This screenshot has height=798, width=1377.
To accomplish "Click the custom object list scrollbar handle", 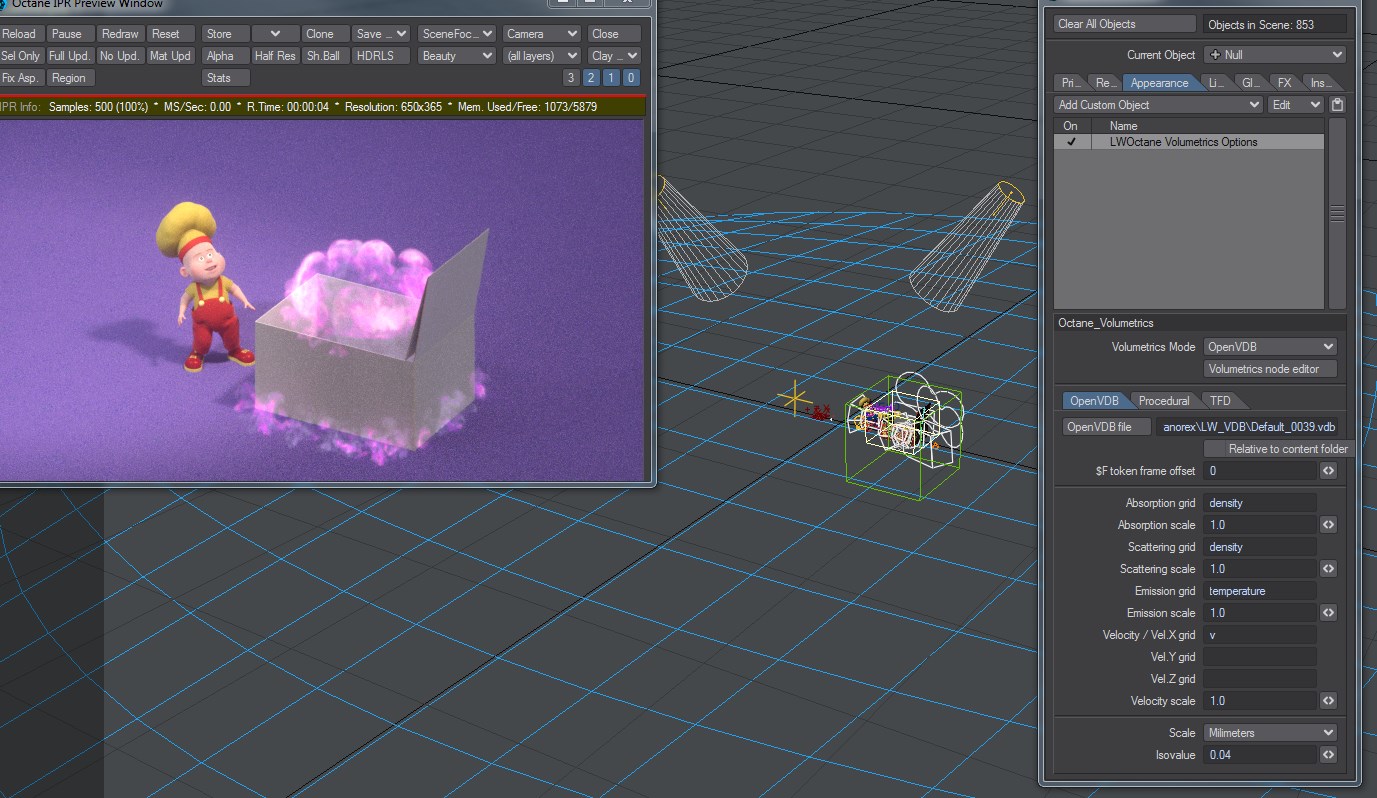I will (x=1337, y=214).
